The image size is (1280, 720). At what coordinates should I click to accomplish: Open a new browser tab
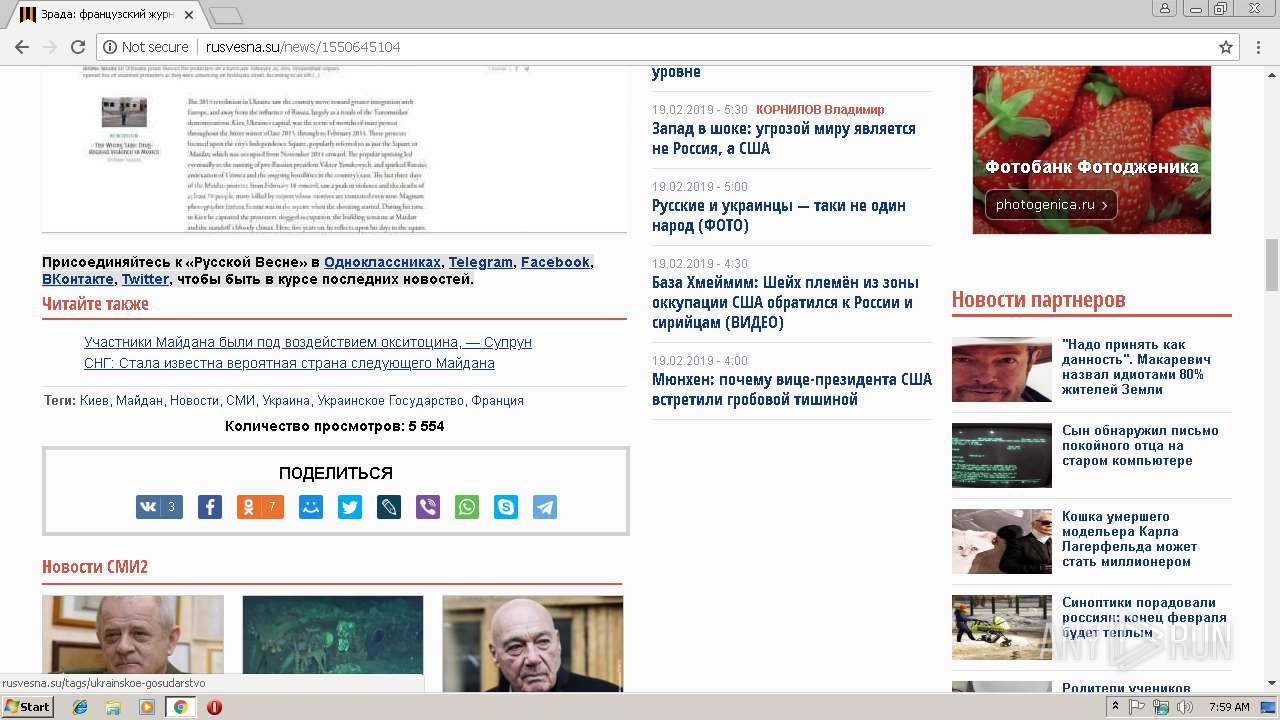pyautogui.click(x=226, y=15)
